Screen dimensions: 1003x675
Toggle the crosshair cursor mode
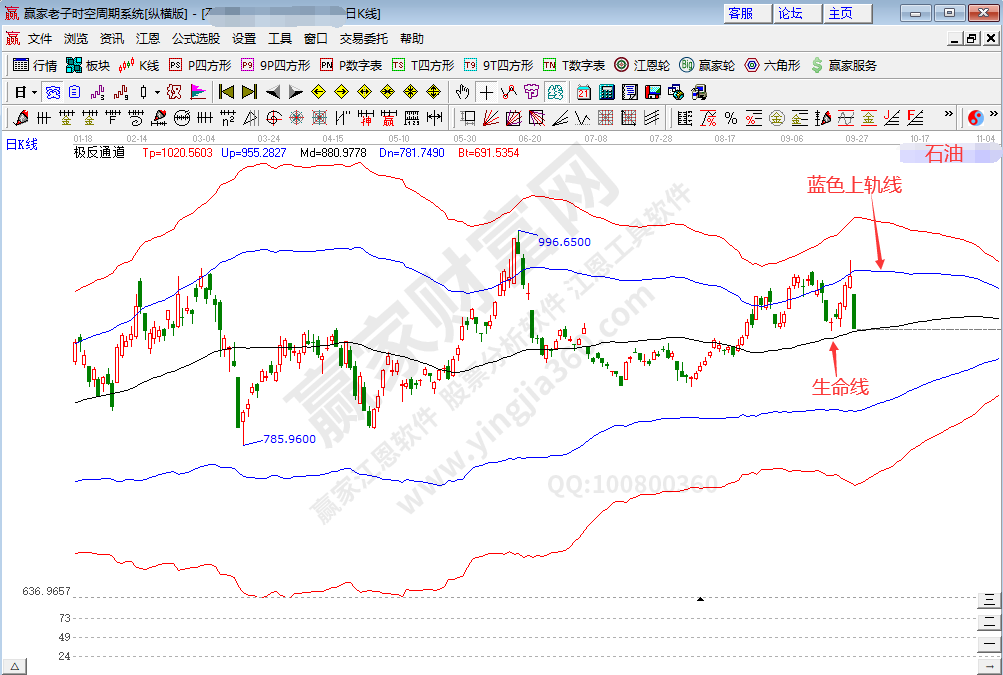487,92
